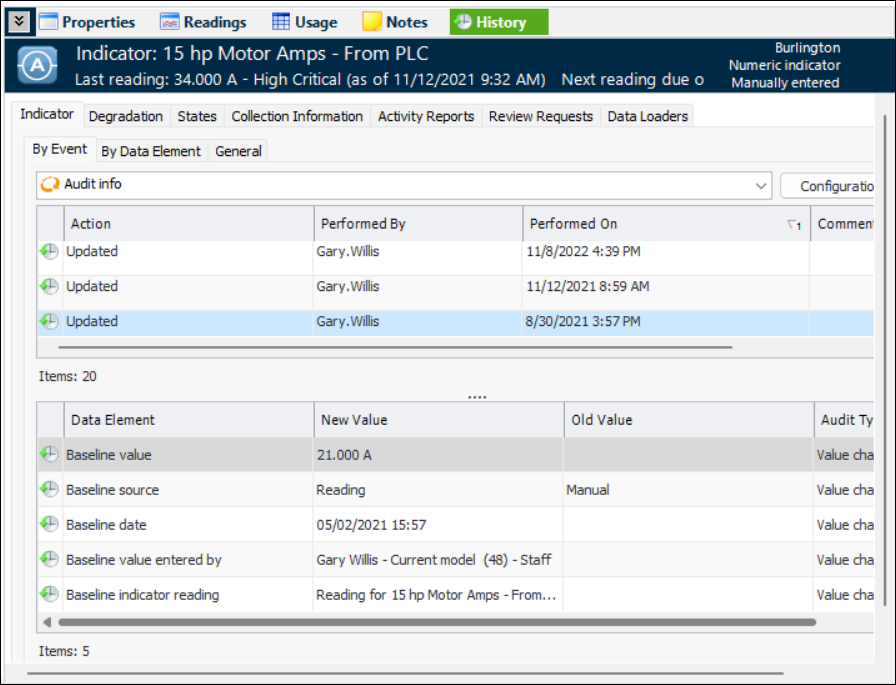This screenshot has width=896, height=685.
Task: Sort by the New Value column header
Action: [x=439, y=420]
